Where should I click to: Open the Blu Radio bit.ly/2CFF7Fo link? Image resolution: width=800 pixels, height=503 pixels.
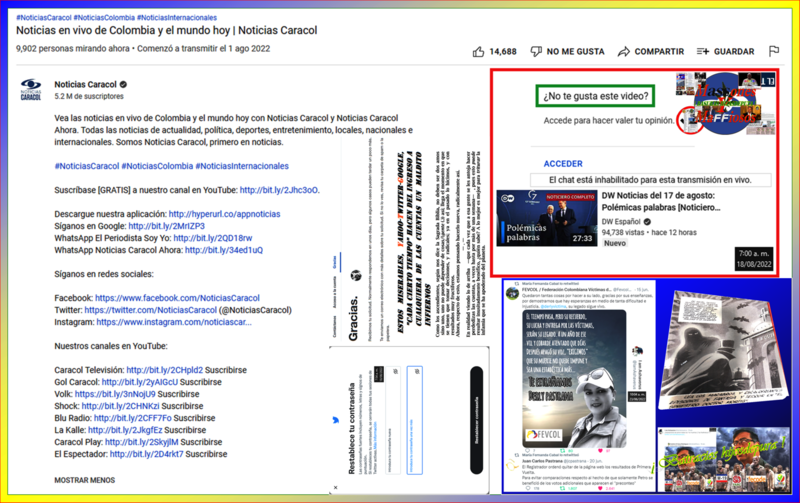point(133,418)
